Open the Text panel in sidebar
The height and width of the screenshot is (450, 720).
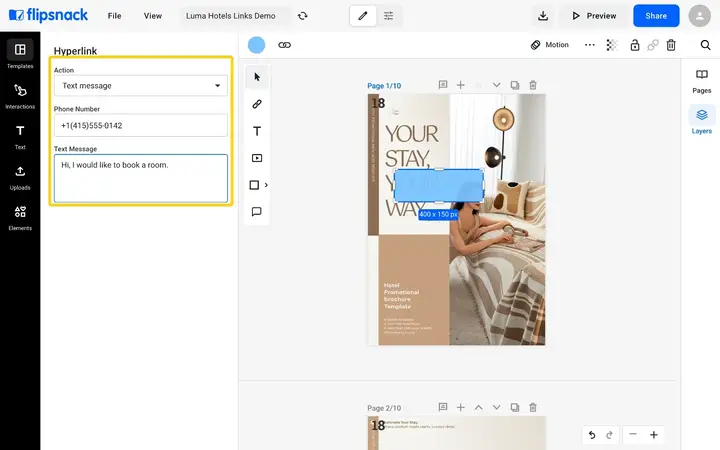pyautogui.click(x=20, y=136)
